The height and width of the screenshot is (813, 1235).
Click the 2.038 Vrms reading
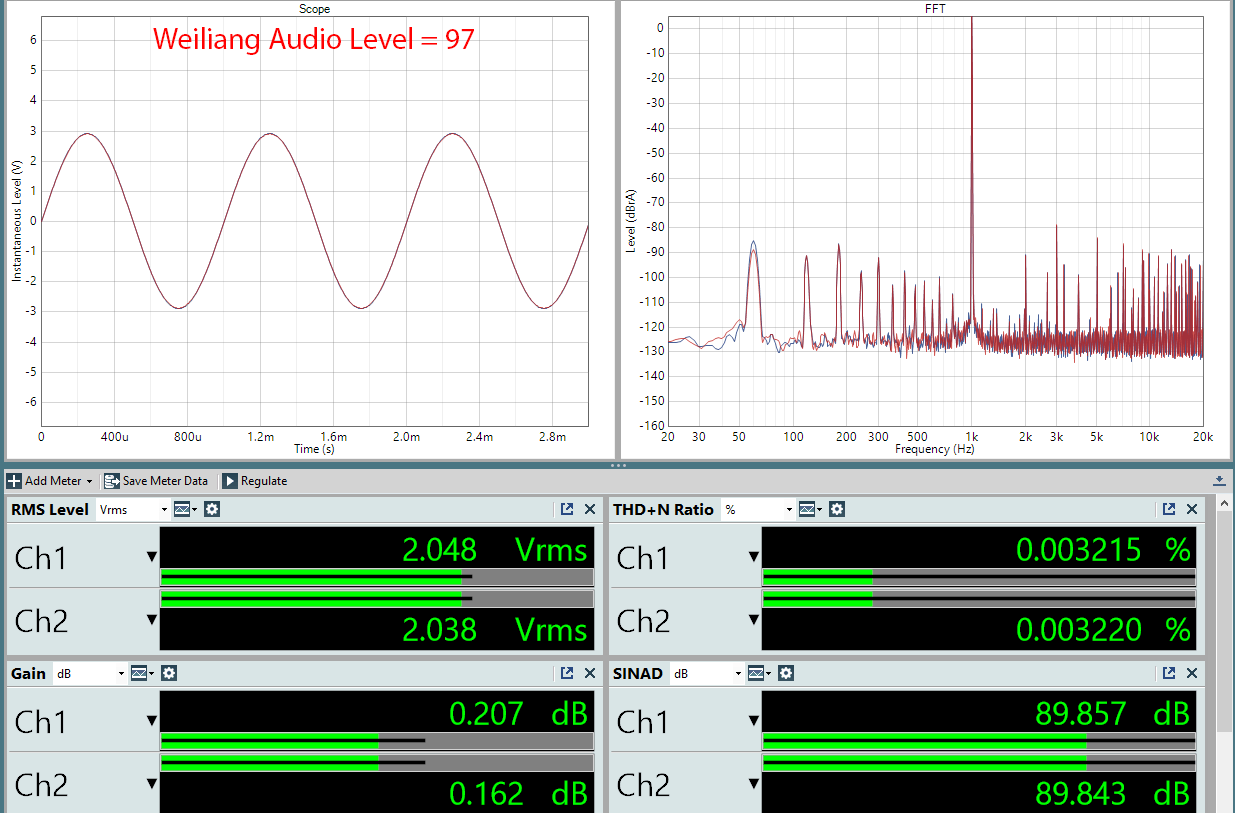tap(494, 629)
